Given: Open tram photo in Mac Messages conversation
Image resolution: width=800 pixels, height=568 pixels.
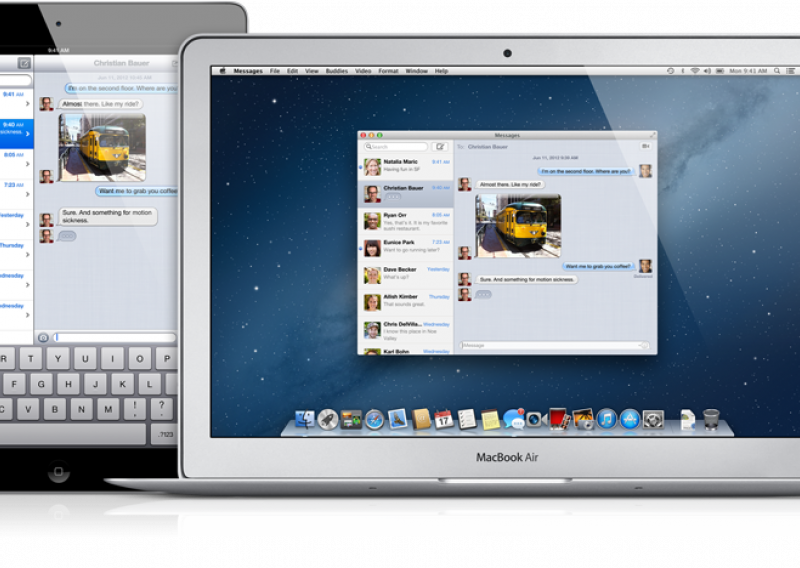Looking at the screenshot, I should (518, 226).
